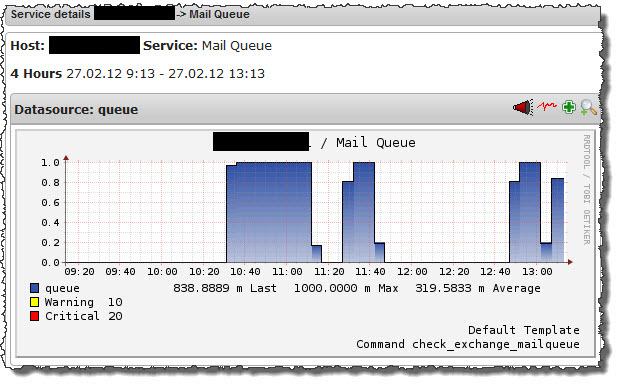Click the 'check_exchange_mailqueue' command text
621x389 pixels.
point(495,344)
